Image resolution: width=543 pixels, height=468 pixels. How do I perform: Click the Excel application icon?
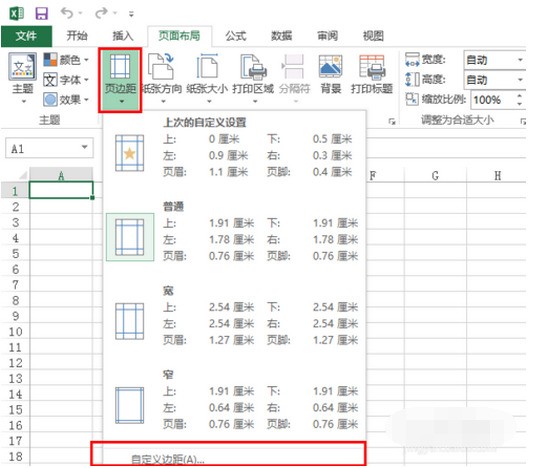(x=17, y=14)
